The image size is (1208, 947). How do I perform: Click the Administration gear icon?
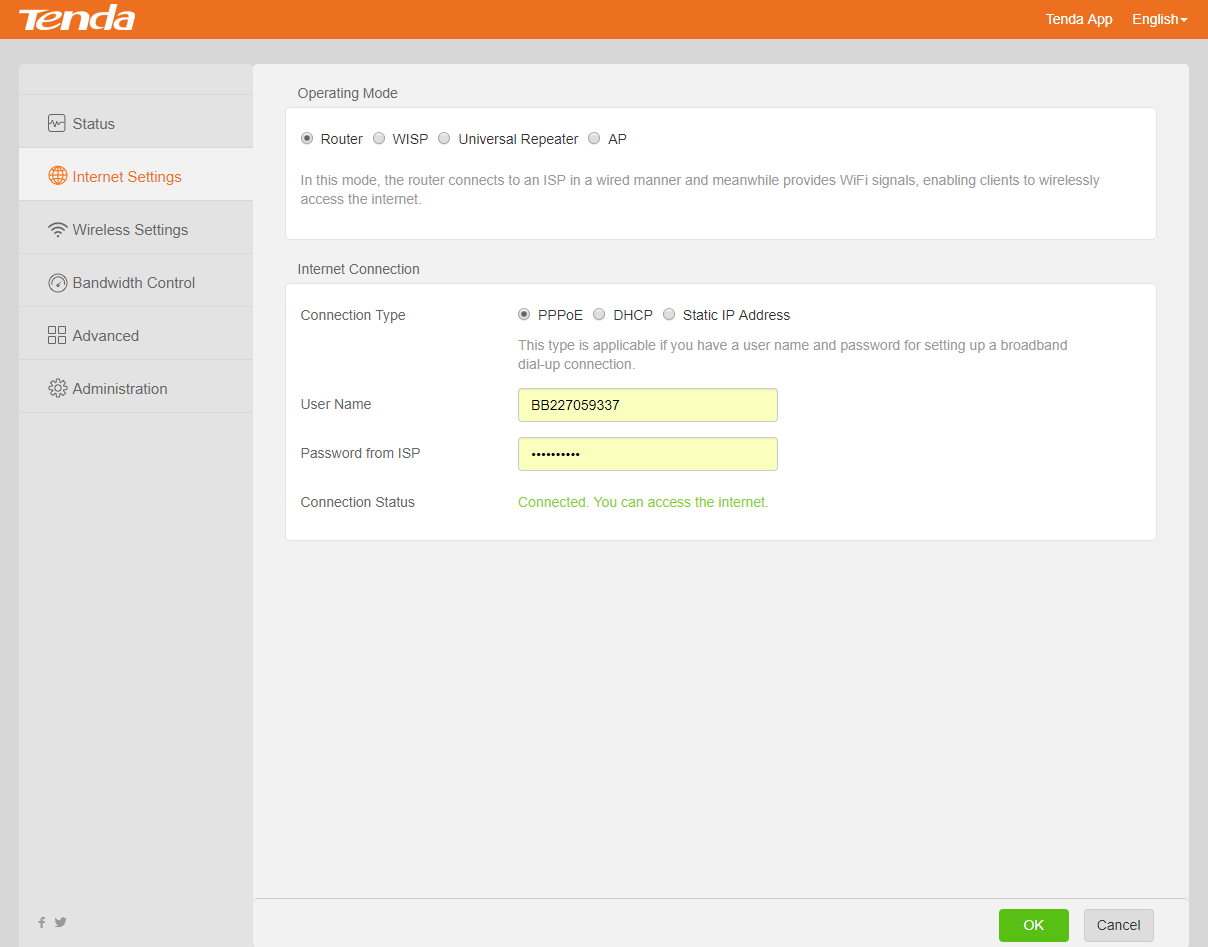57,388
